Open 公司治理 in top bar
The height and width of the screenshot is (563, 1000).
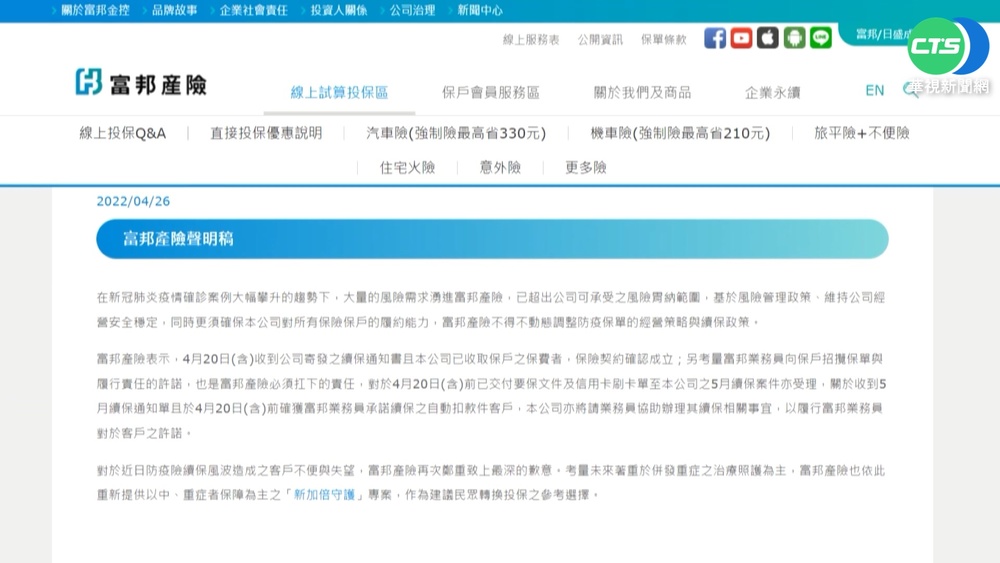coord(412,10)
